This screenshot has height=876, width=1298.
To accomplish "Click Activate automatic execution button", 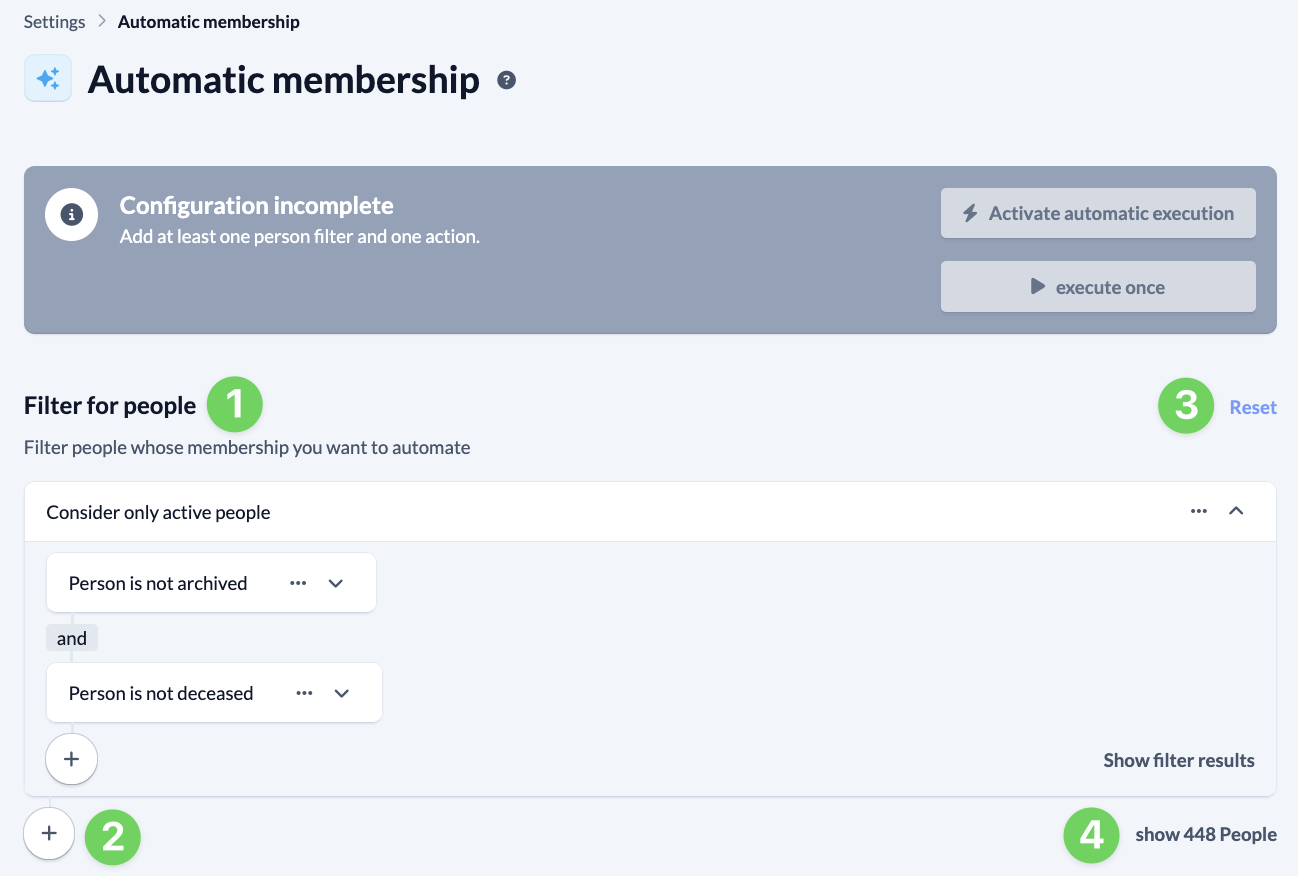I will coord(1098,213).
